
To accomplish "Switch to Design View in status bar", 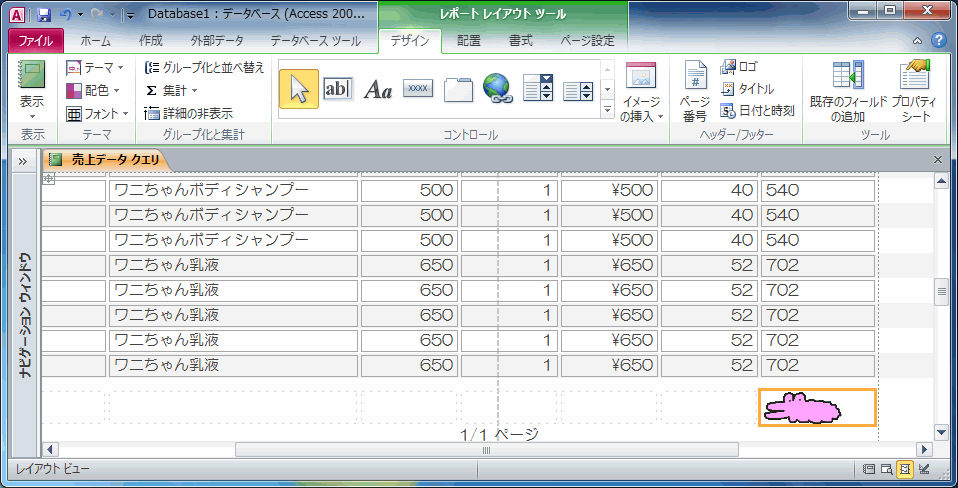I will pyautogui.click(x=924, y=469).
